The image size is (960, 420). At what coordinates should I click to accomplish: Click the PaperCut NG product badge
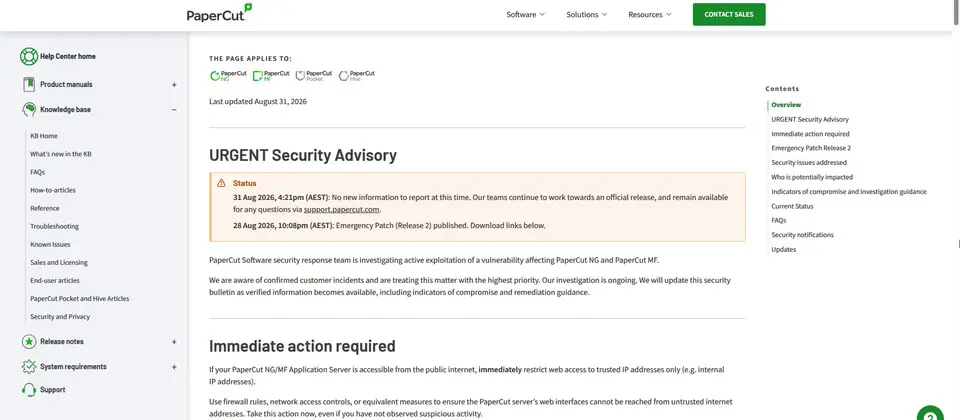point(228,75)
